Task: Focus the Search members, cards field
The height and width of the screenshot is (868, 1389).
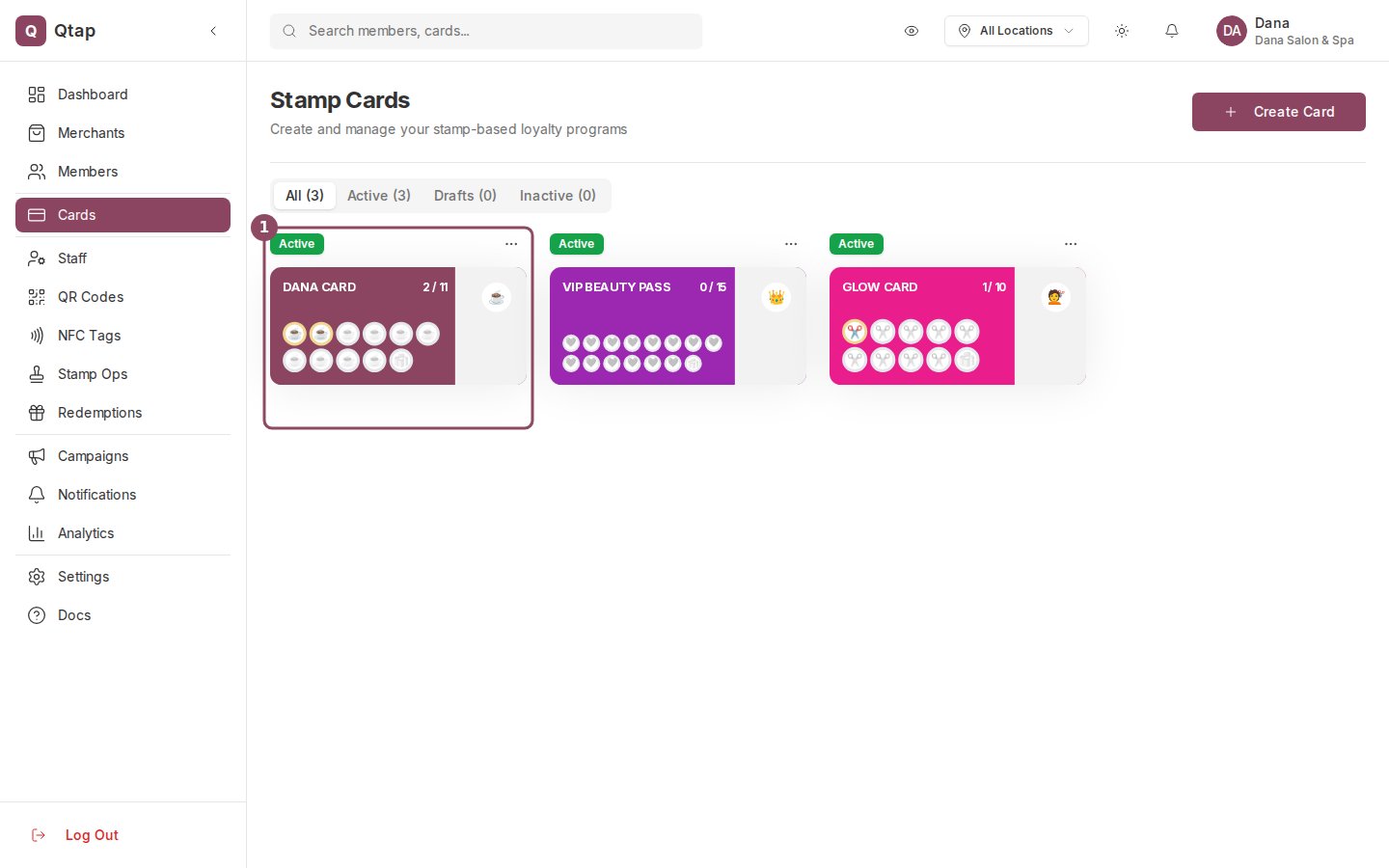Action: 486,31
